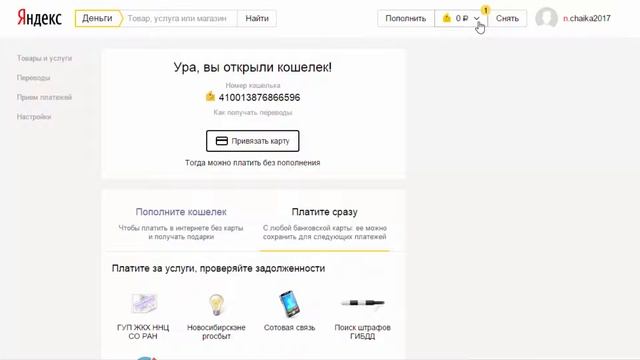Screen dimensions: 640x360
Task: Open the n.chaika2017 account name
Action: click(x=587, y=18)
